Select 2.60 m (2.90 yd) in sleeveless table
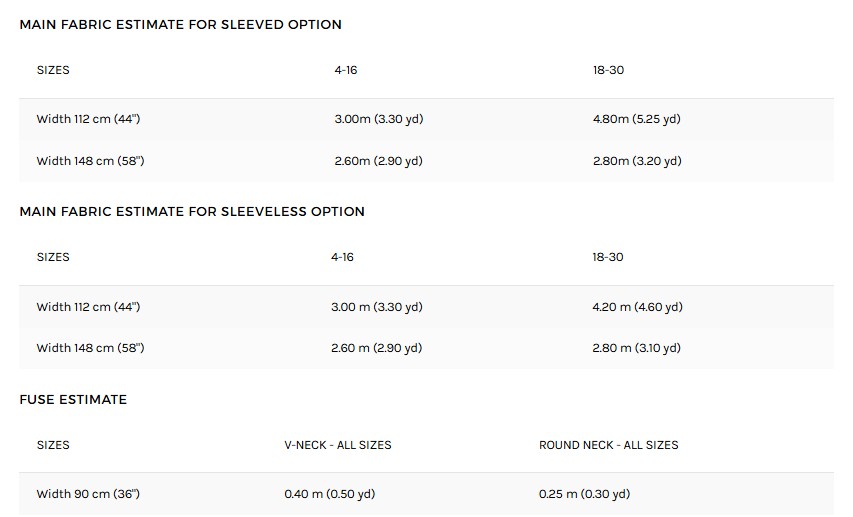Screen dimensions: 853x517 click(x=376, y=348)
